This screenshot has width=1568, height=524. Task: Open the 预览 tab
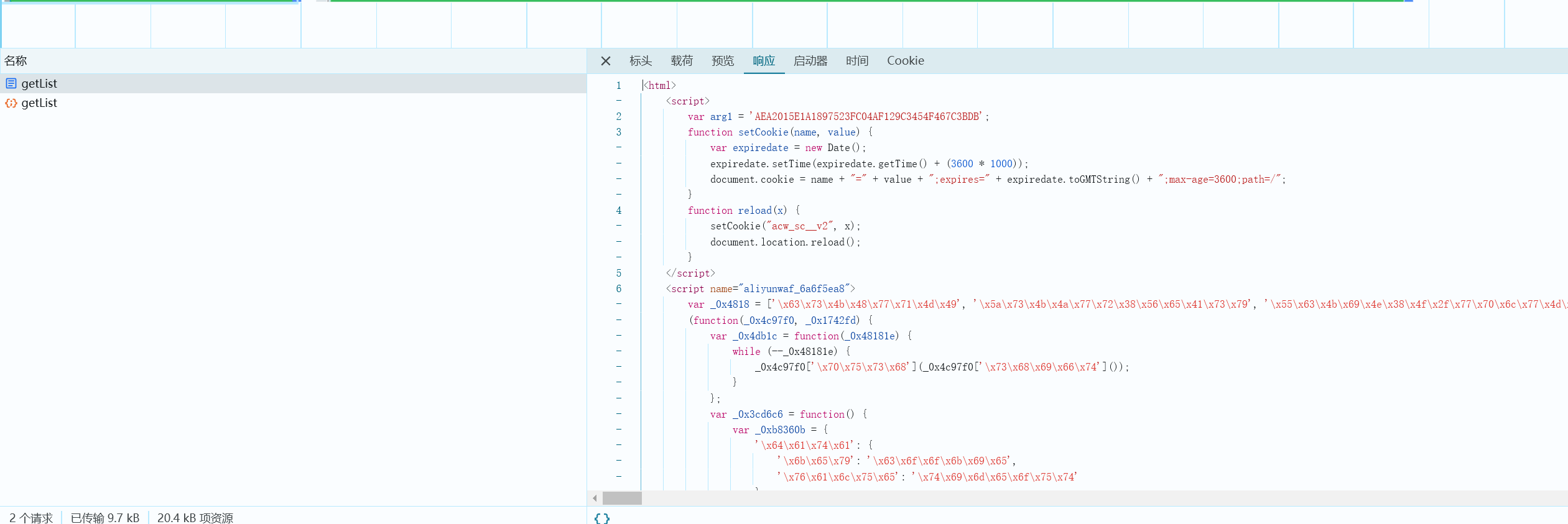pyautogui.click(x=722, y=61)
